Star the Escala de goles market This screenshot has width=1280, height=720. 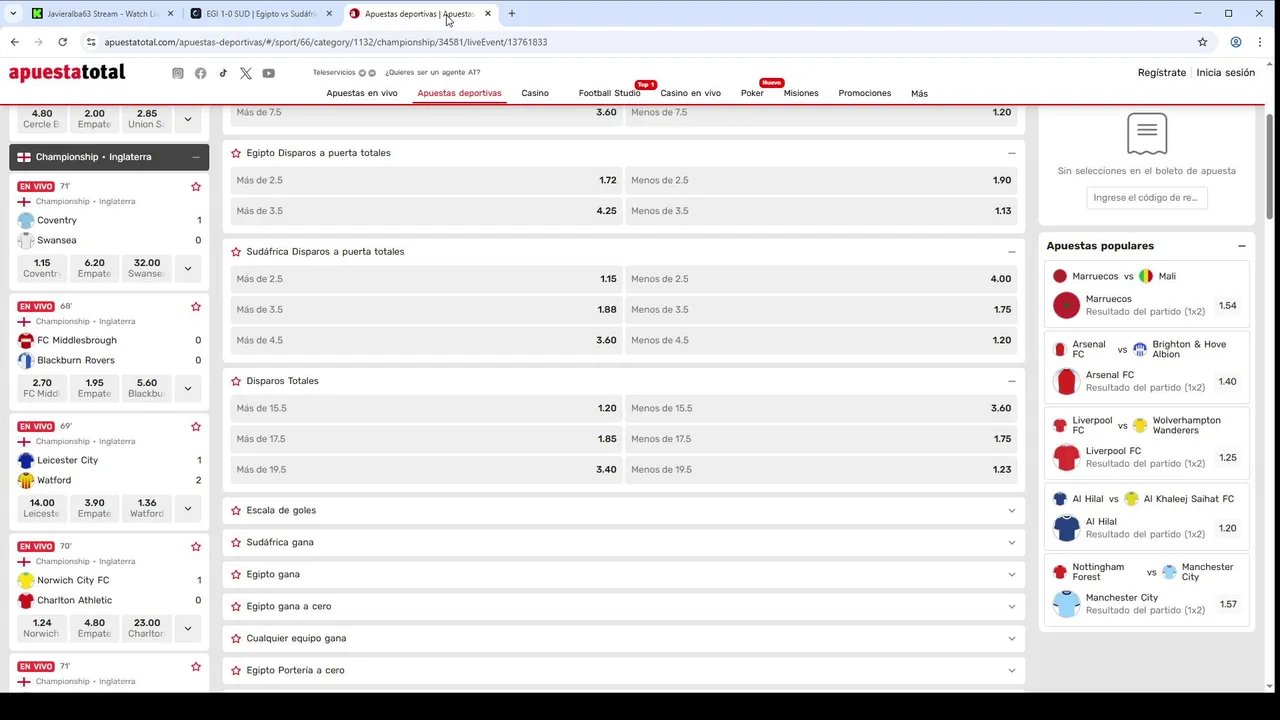tap(236, 510)
